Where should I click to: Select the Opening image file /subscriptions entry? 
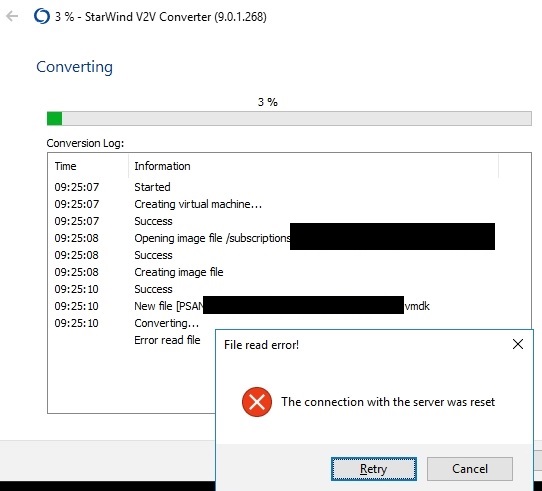212,238
